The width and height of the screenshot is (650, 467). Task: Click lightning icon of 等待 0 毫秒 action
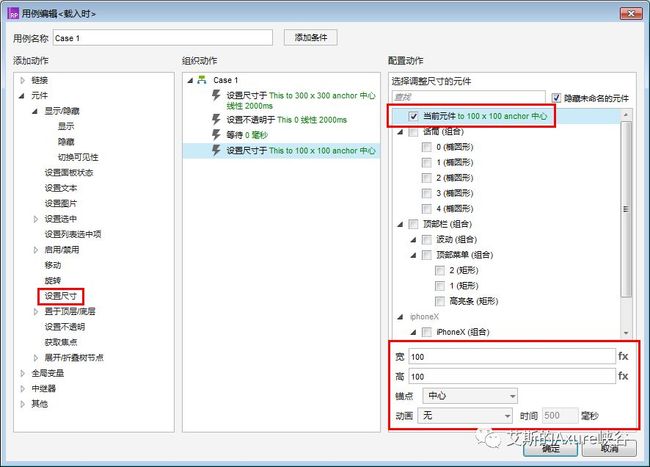pos(216,135)
